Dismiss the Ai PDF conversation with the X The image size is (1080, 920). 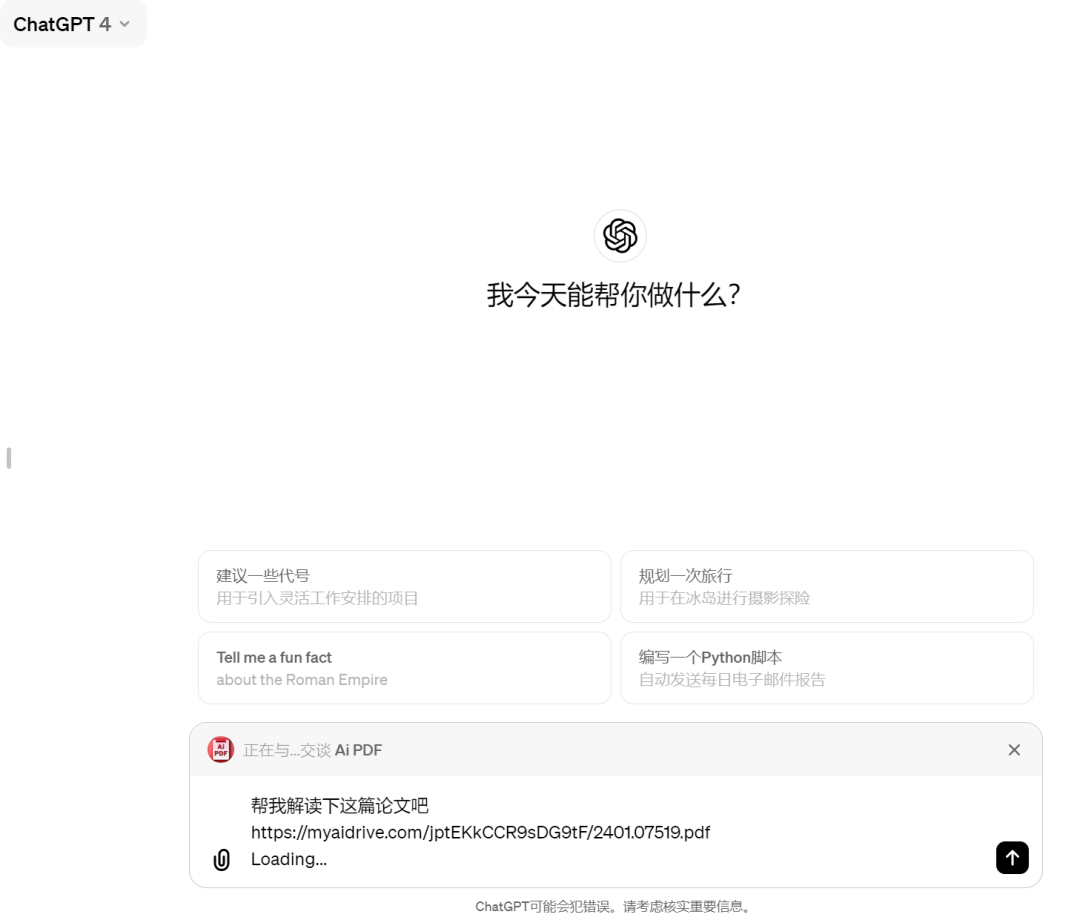click(1014, 750)
